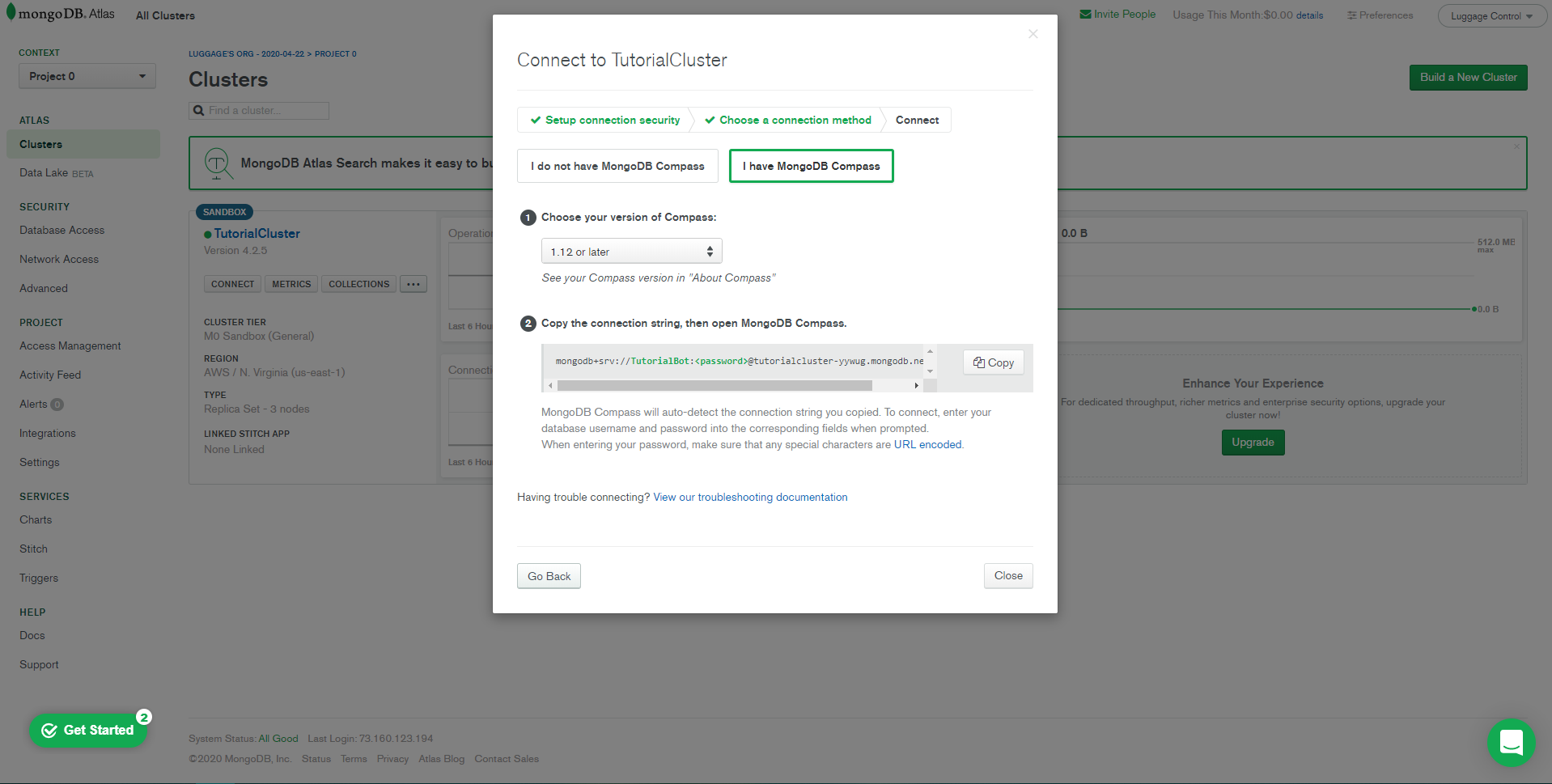Go to Setup connection security step
This screenshot has width=1552, height=784.
click(604, 120)
